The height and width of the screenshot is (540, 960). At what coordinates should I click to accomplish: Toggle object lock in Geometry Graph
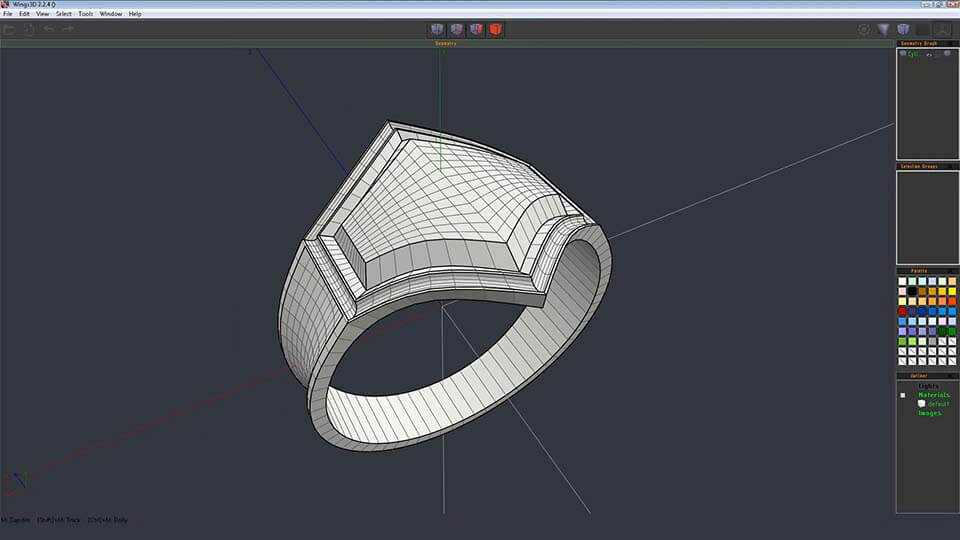pyautogui.click(x=938, y=54)
